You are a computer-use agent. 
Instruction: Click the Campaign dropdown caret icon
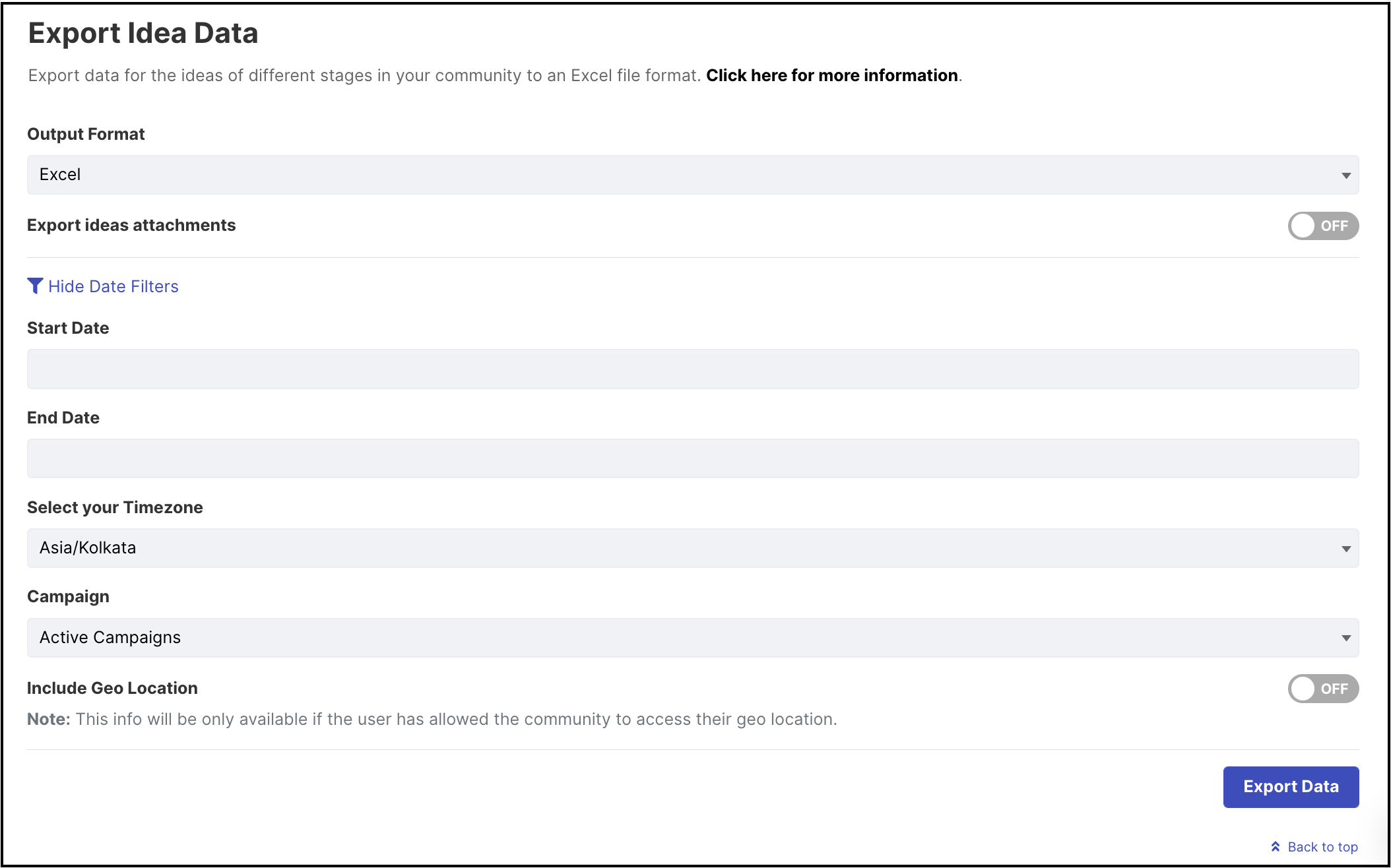pyautogui.click(x=1345, y=638)
